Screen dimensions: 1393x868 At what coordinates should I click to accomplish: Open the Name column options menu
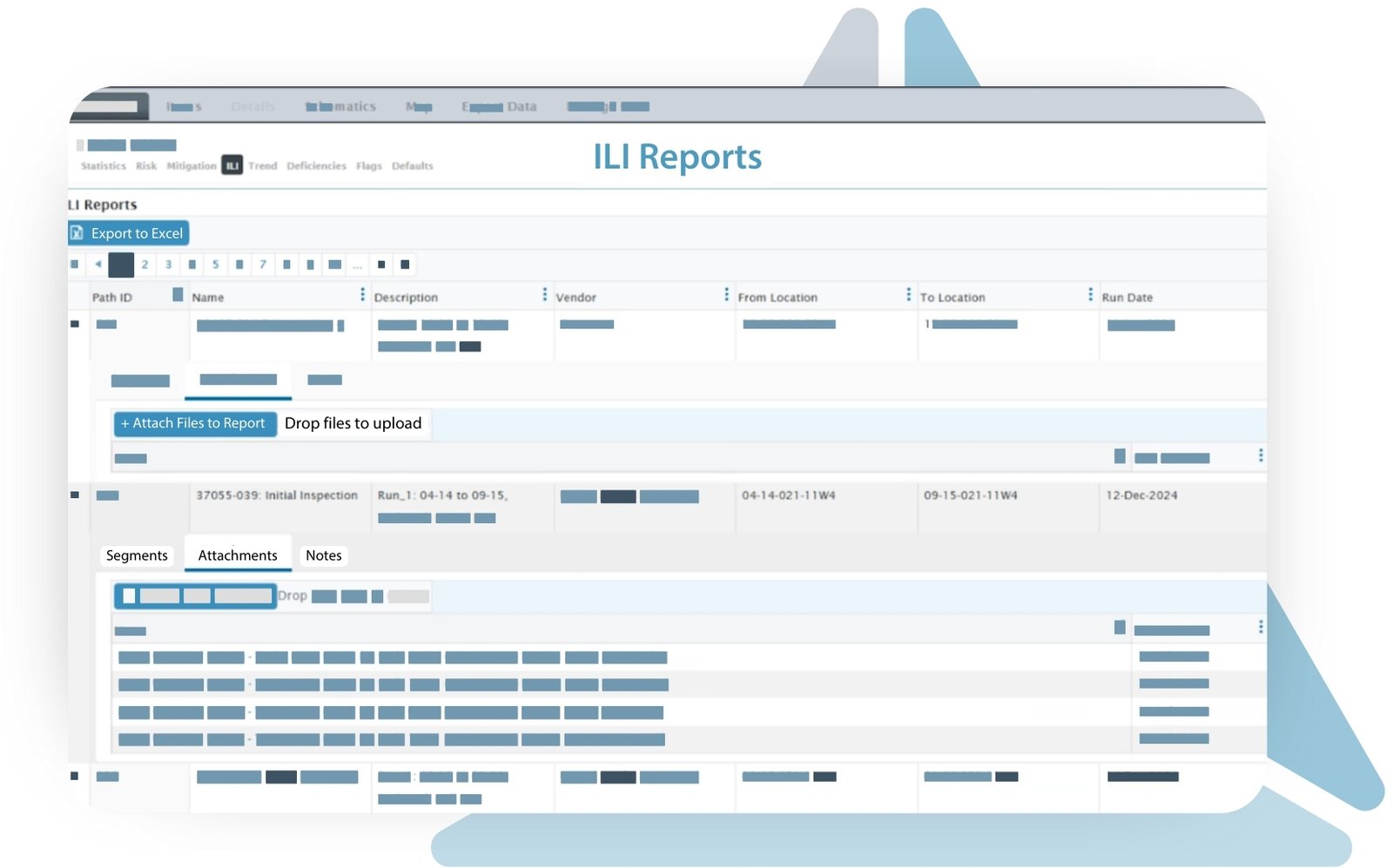click(362, 295)
